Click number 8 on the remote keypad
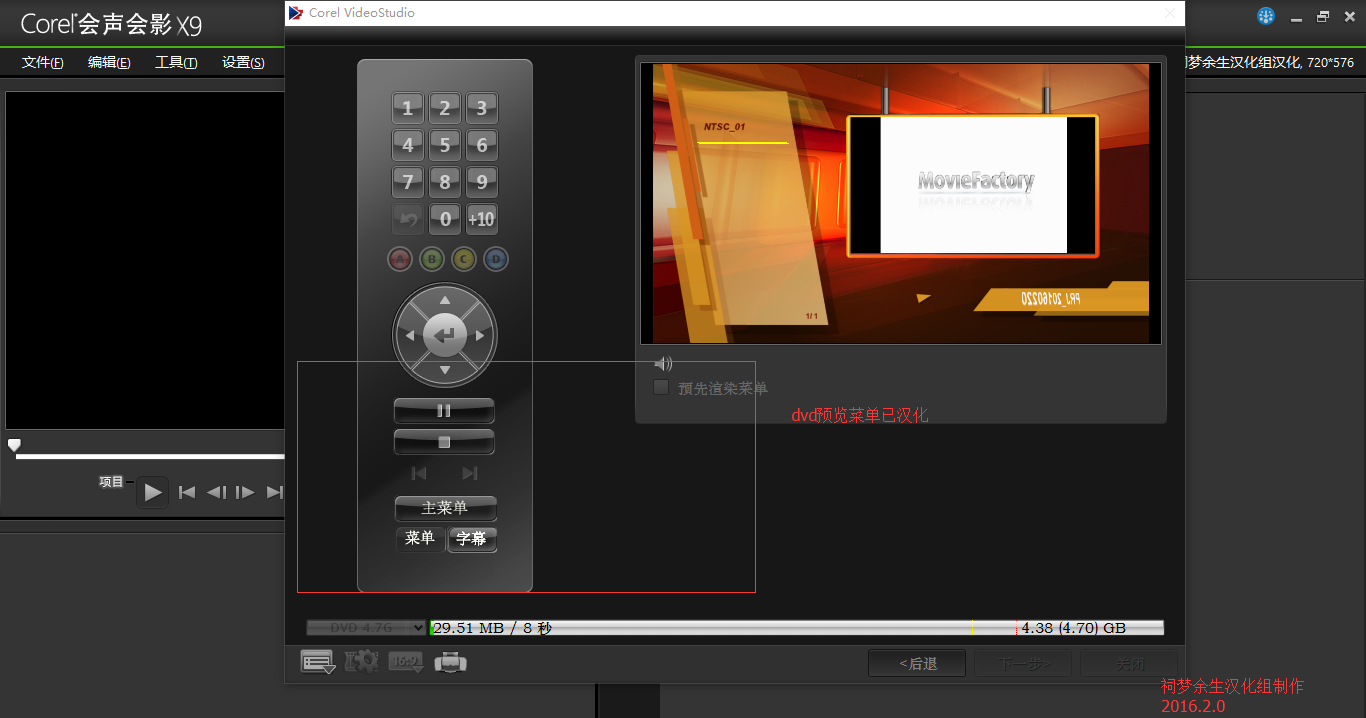The height and width of the screenshot is (718, 1366). click(x=445, y=183)
